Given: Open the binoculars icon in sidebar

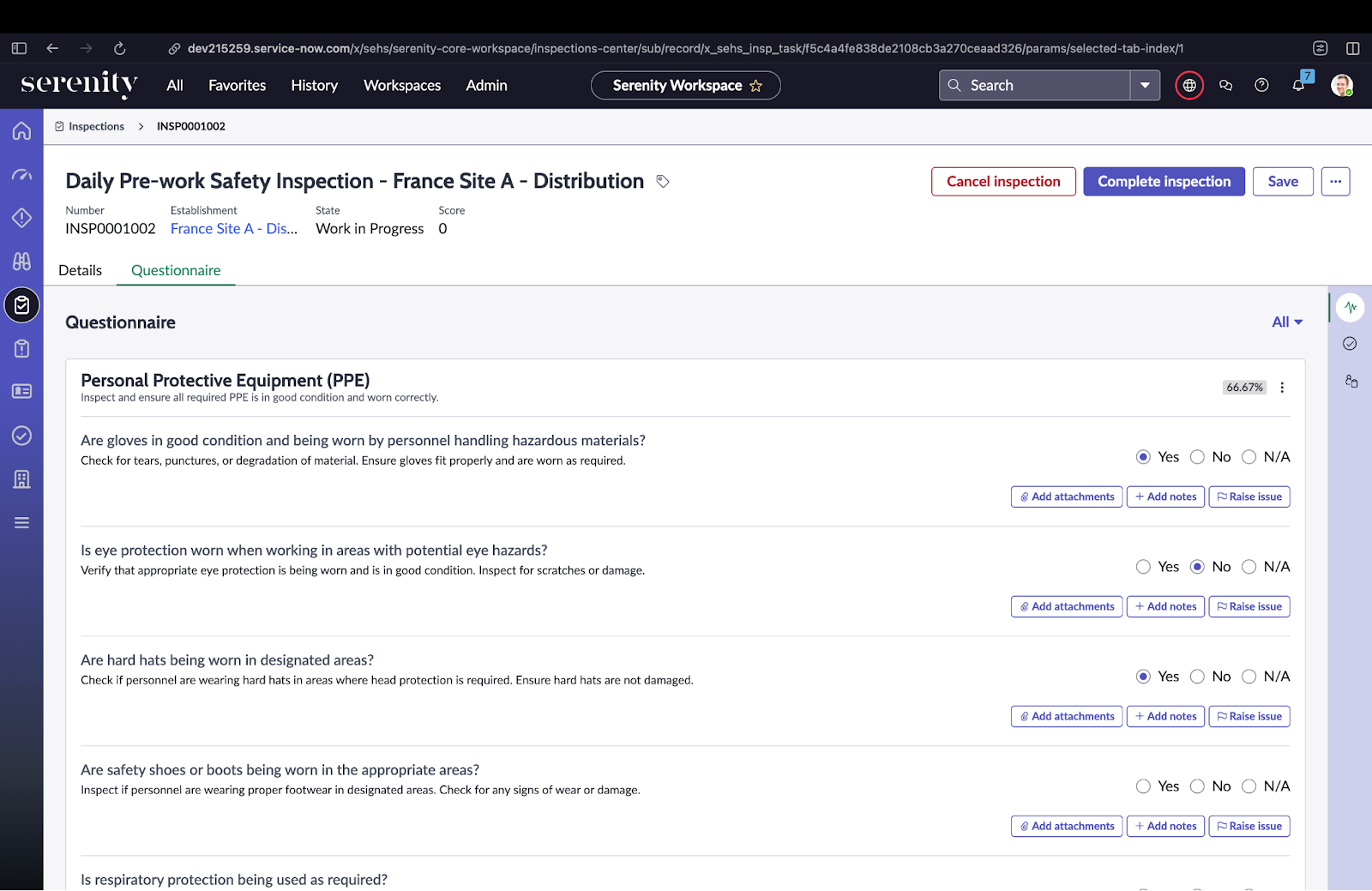Looking at the screenshot, I should pos(21,261).
